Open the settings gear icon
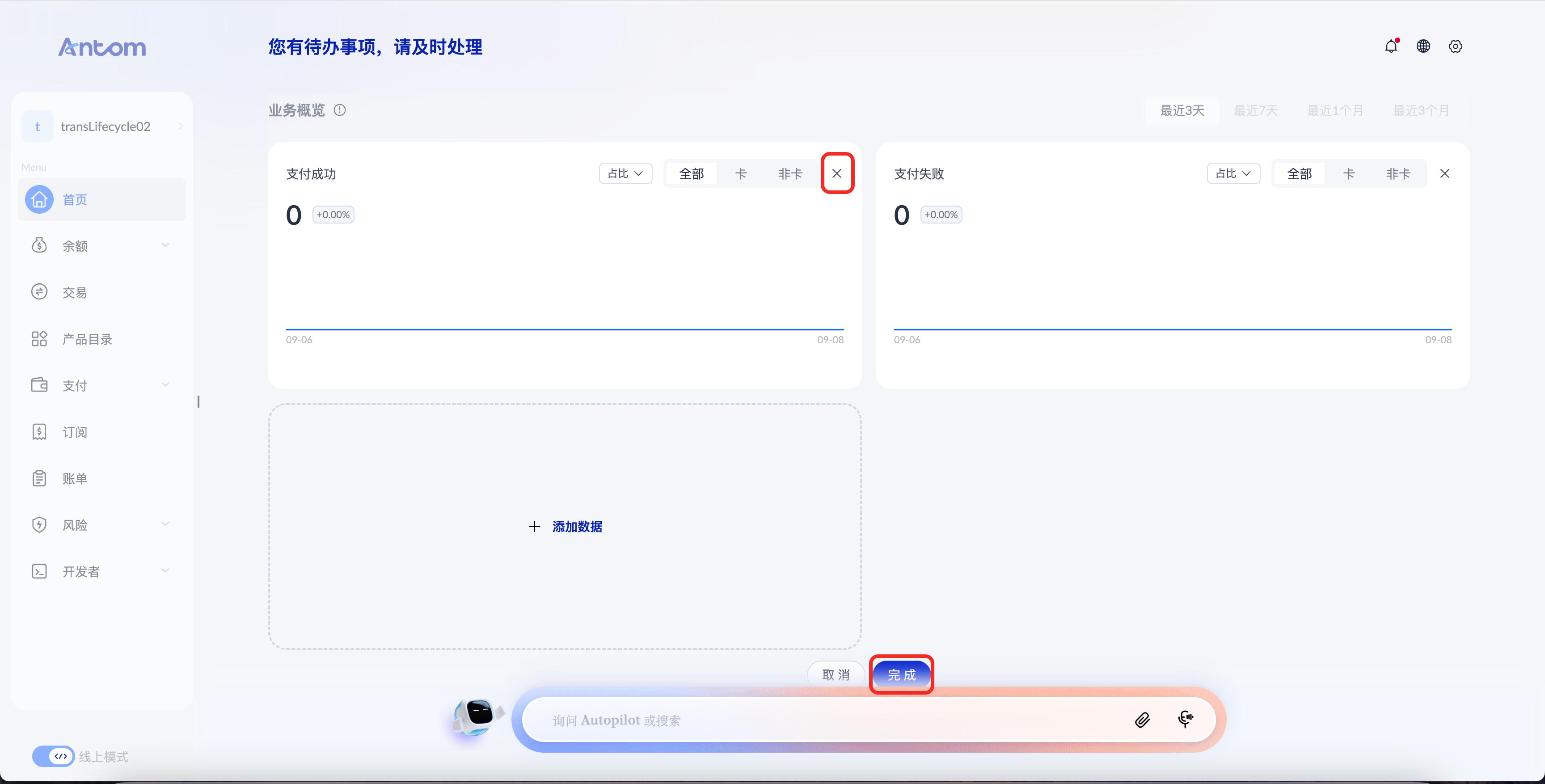 tap(1456, 46)
